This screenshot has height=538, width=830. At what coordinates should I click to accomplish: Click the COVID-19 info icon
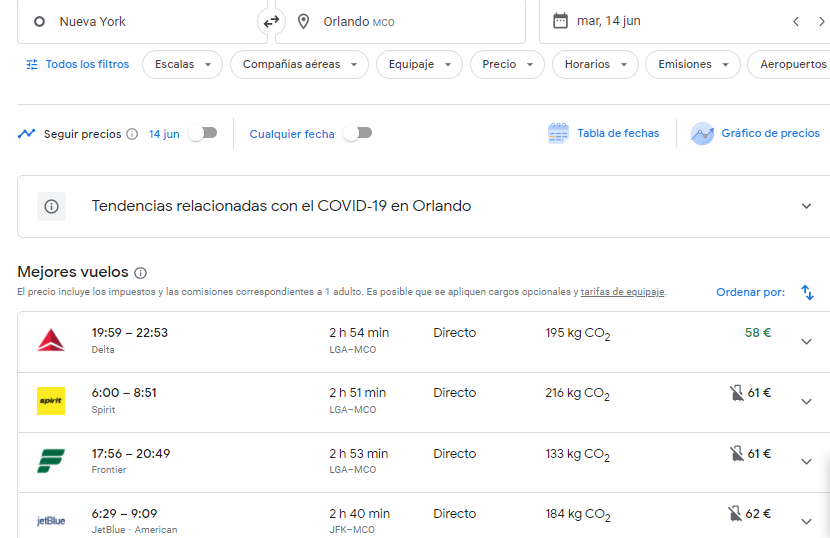pyautogui.click(x=51, y=207)
